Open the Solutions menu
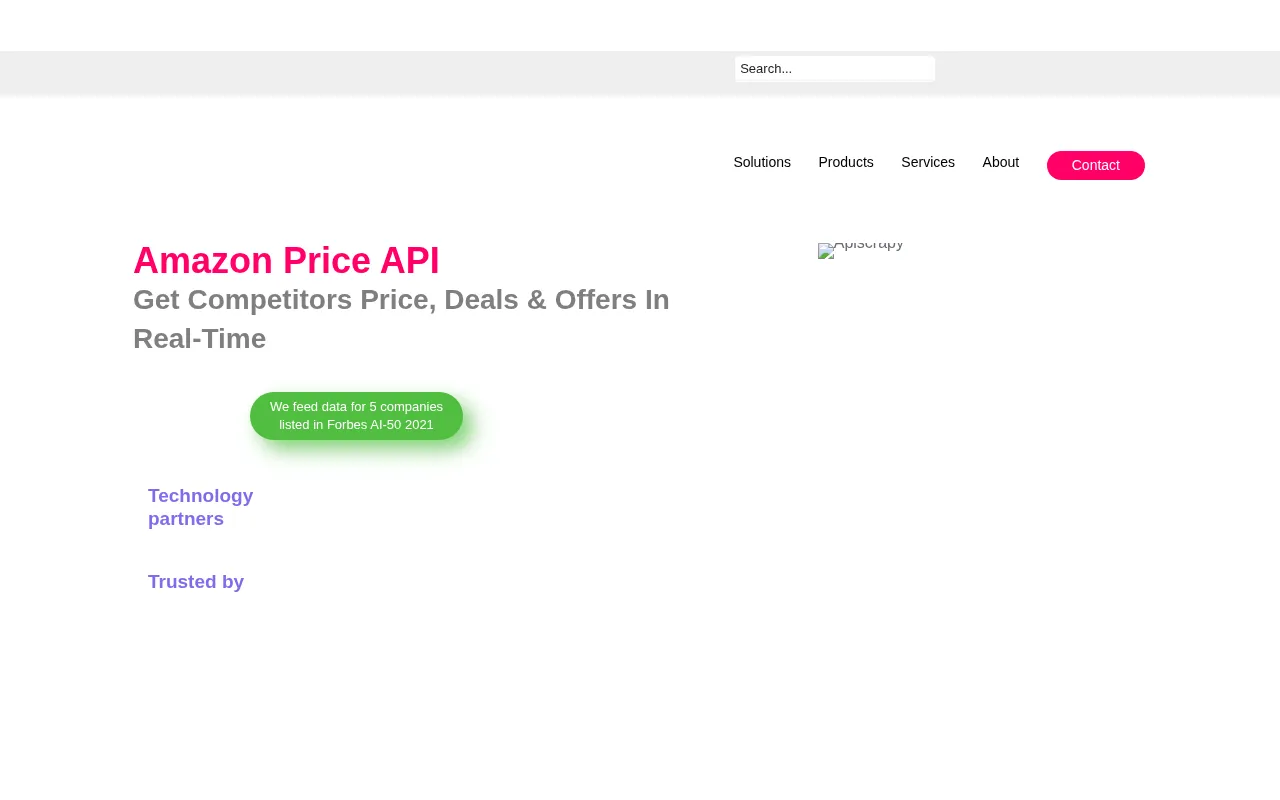This screenshot has width=1280, height=800. coord(762,162)
